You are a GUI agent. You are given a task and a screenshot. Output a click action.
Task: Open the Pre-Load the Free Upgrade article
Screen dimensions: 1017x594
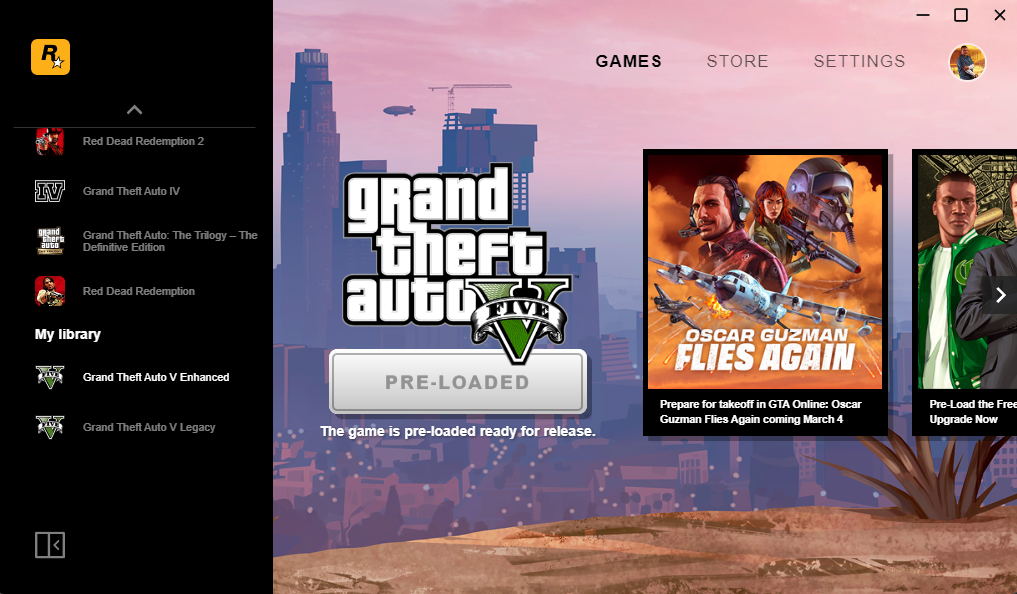pyautogui.click(x=972, y=412)
